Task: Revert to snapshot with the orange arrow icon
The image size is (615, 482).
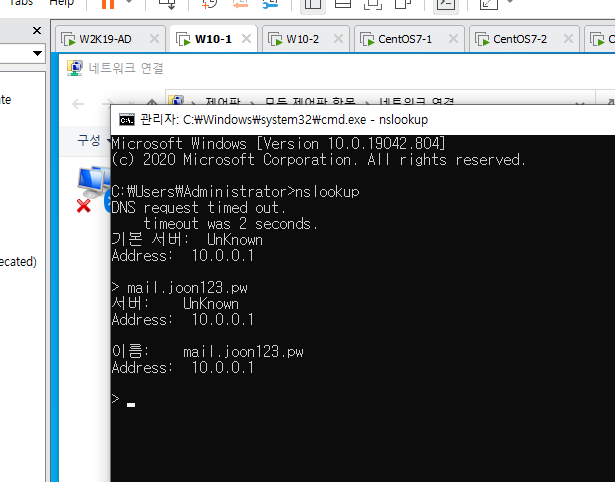Action: [240, 4]
